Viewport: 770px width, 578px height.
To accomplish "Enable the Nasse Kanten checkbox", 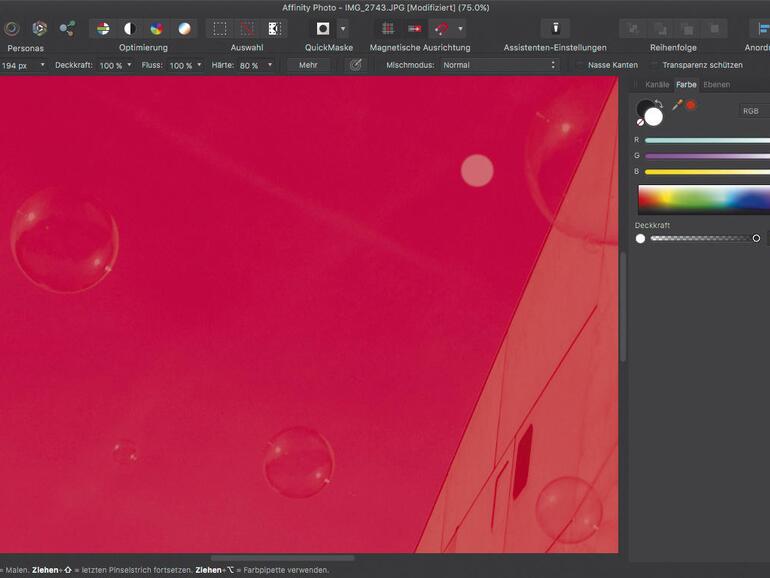I will 580,65.
